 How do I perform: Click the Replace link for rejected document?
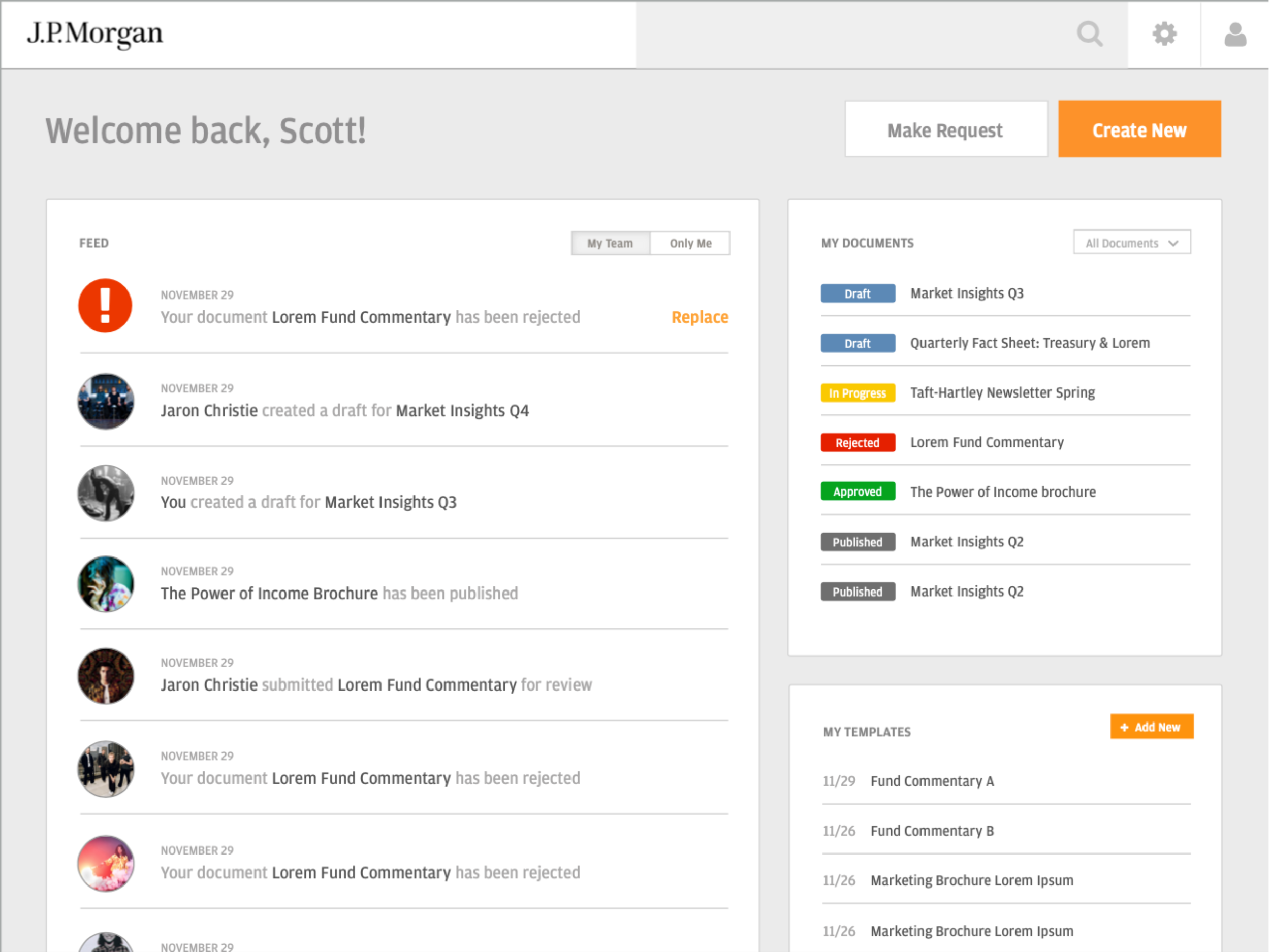click(700, 317)
